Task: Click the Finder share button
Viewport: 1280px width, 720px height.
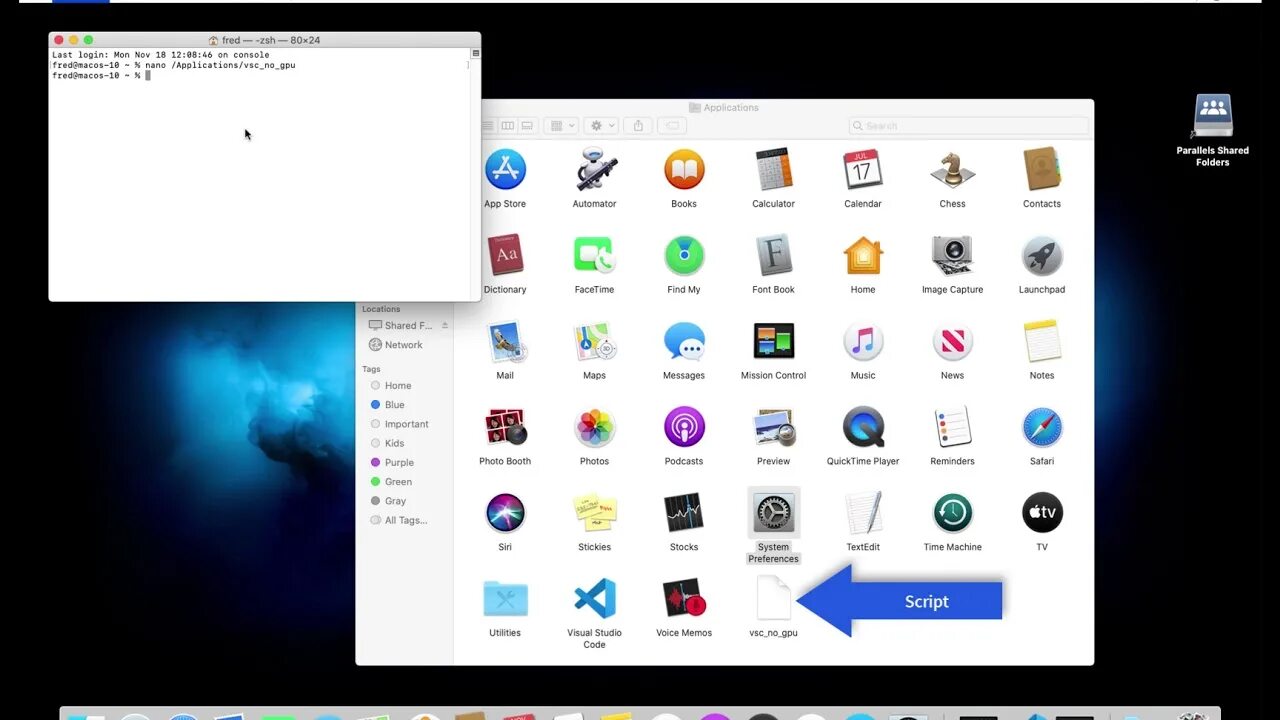Action: (638, 126)
